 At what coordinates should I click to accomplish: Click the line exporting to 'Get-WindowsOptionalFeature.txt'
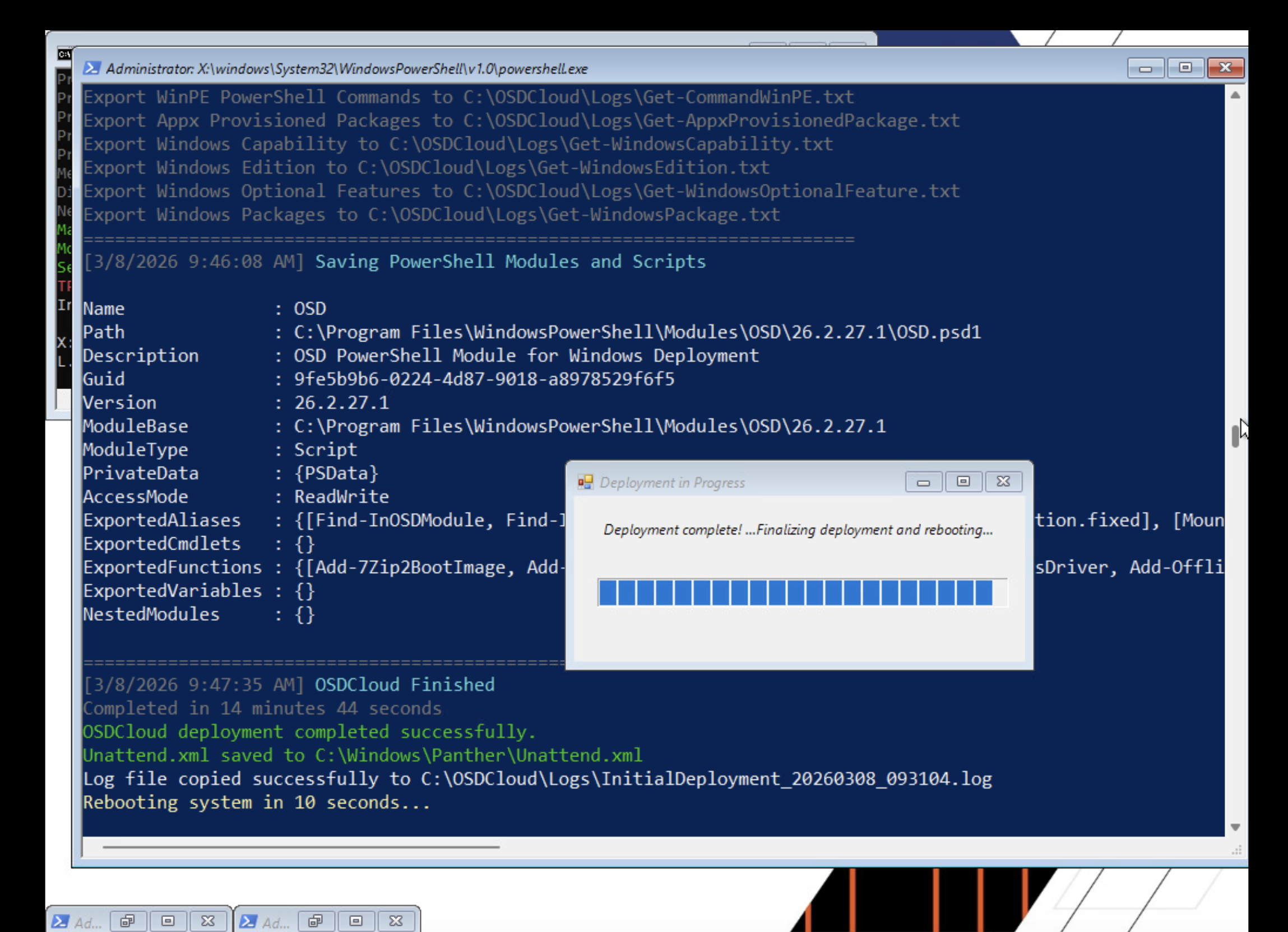point(521,192)
